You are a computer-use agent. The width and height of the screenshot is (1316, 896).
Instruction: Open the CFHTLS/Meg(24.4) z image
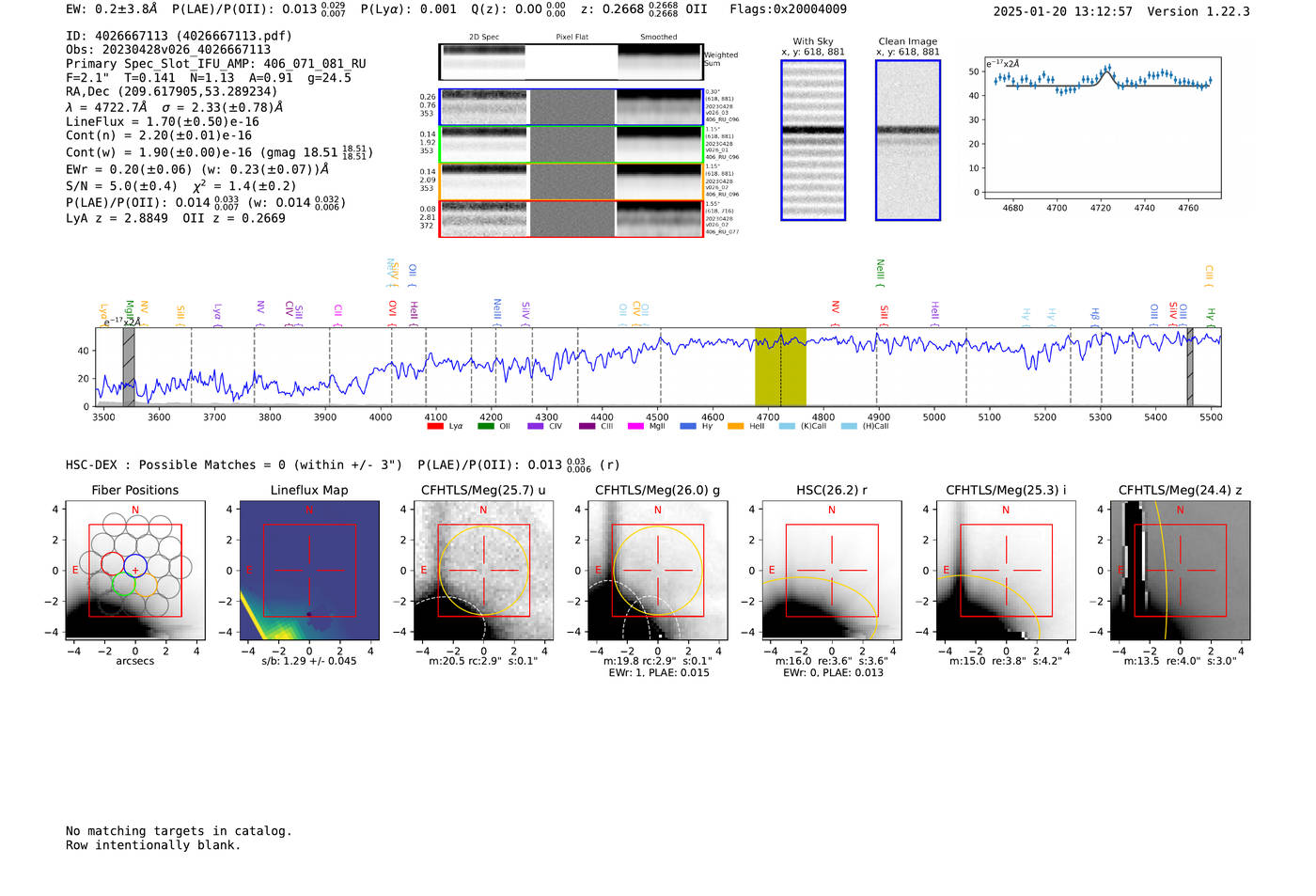coord(1180,571)
